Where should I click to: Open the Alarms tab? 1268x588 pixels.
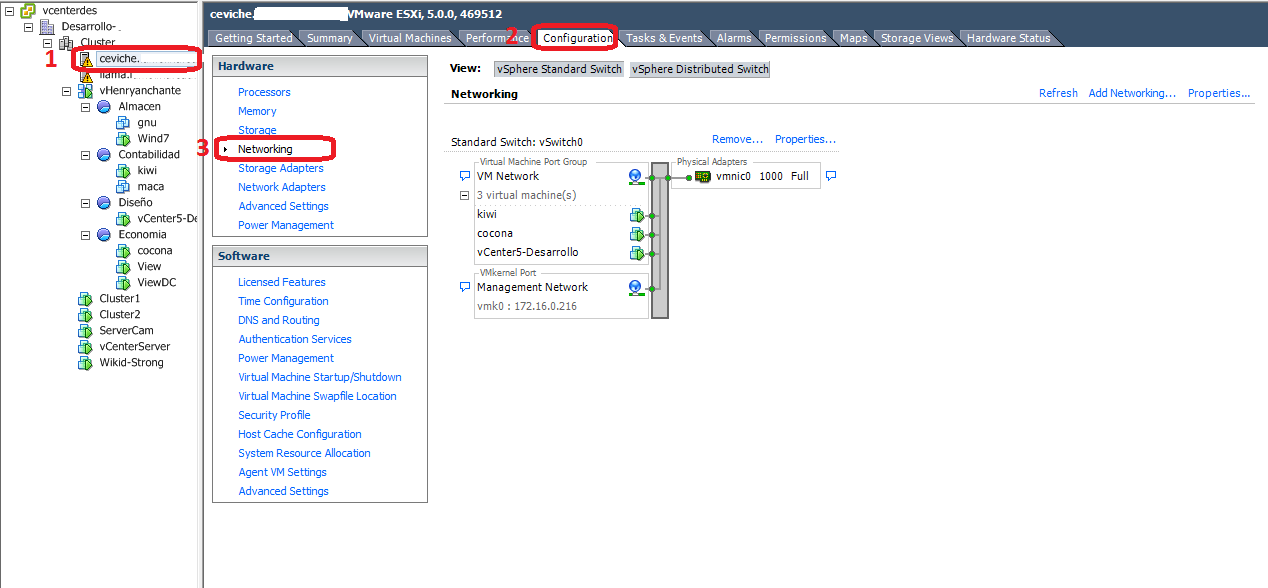pyautogui.click(x=734, y=38)
